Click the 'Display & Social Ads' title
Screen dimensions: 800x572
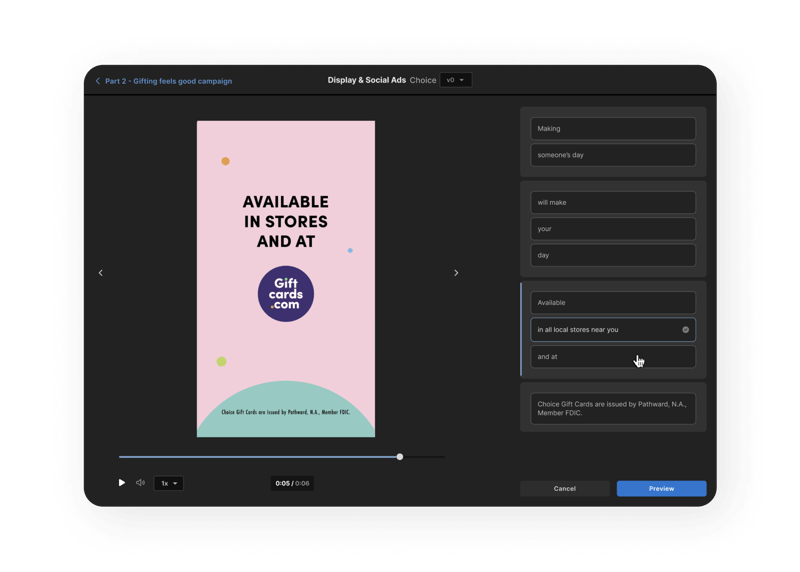[367, 80]
